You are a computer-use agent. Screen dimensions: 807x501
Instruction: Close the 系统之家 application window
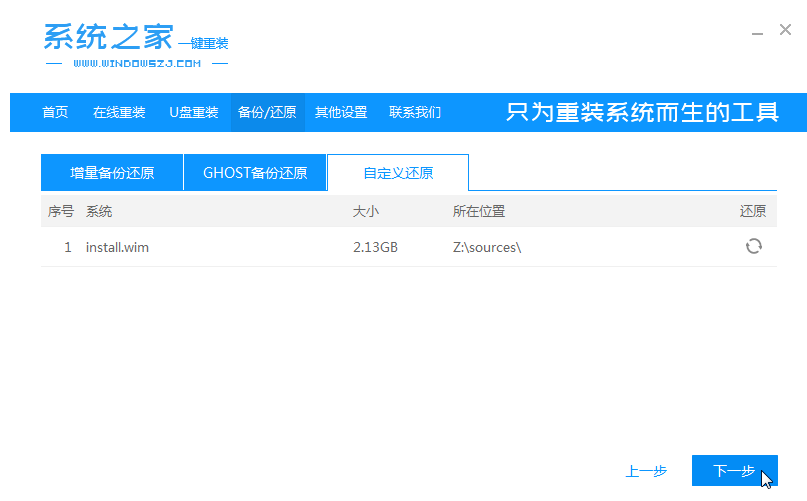[785, 31]
